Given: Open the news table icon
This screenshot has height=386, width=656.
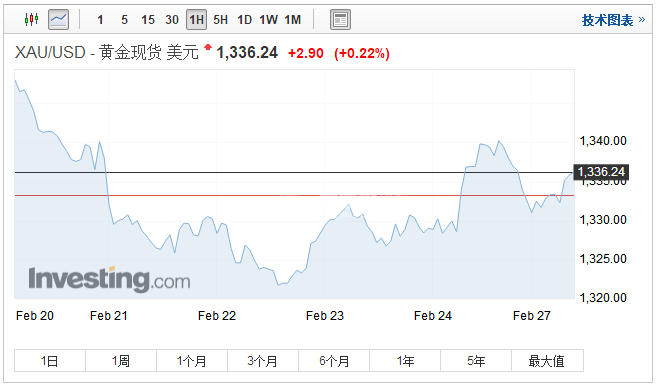Looking at the screenshot, I should pyautogui.click(x=340, y=19).
